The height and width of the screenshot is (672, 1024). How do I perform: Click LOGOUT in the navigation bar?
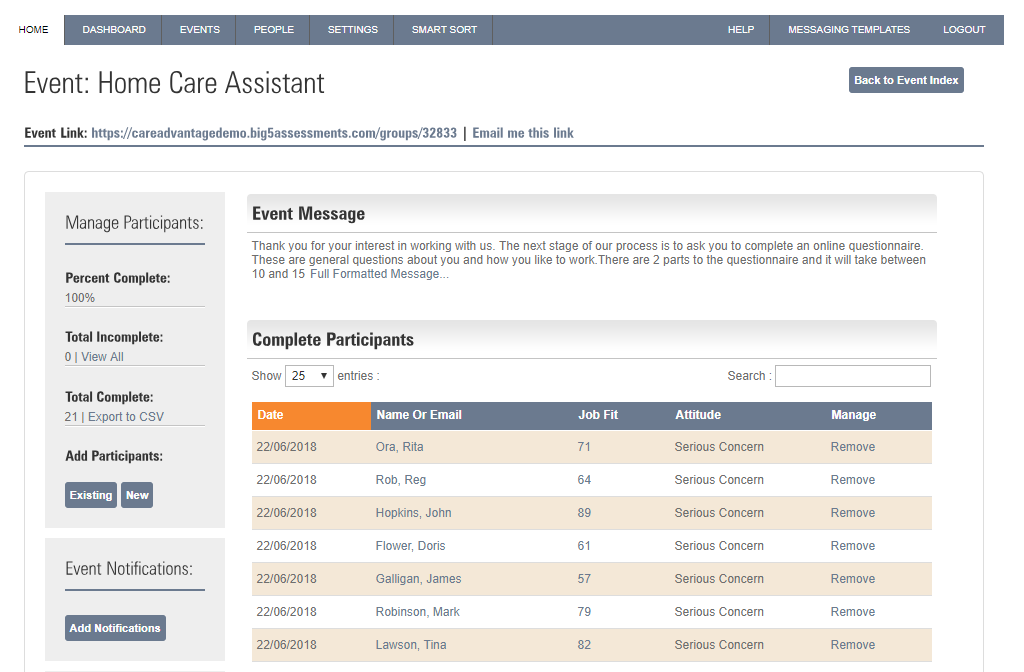point(963,29)
